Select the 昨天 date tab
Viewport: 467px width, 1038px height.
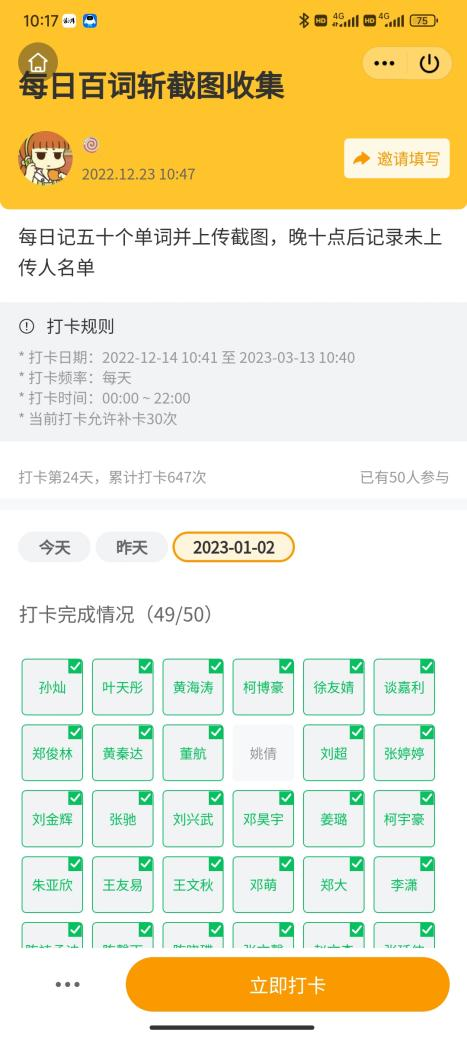point(132,547)
